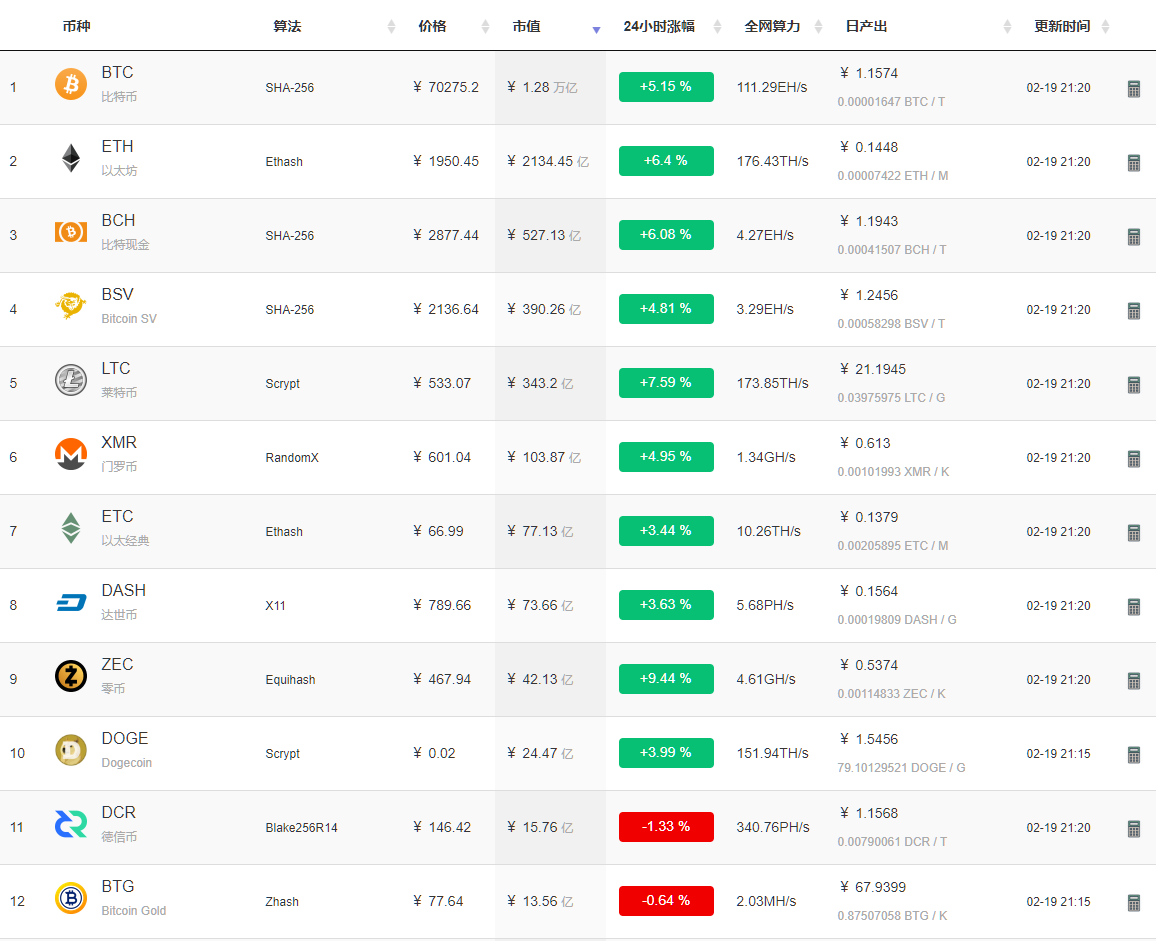The height and width of the screenshot is (941, 1173).
Task: Click the 24小时涨幅 header label
Action: pos(659,26)
